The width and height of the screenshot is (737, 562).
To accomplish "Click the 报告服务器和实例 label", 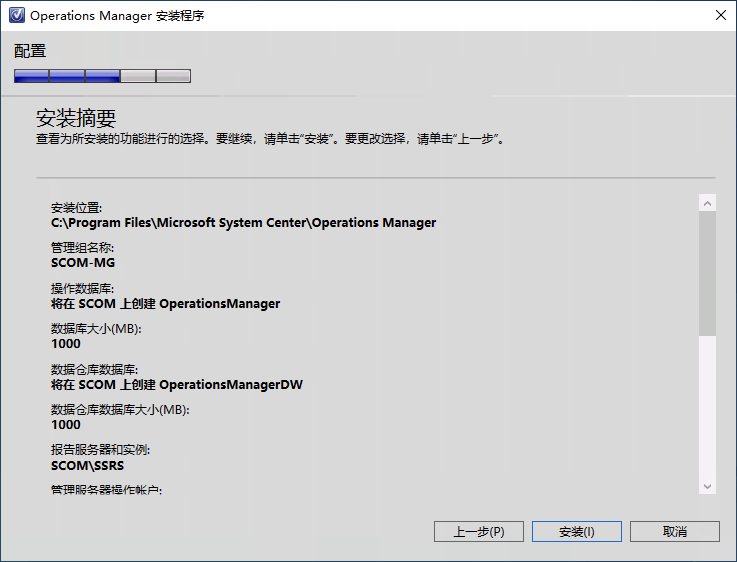I will tap(101, 450).
